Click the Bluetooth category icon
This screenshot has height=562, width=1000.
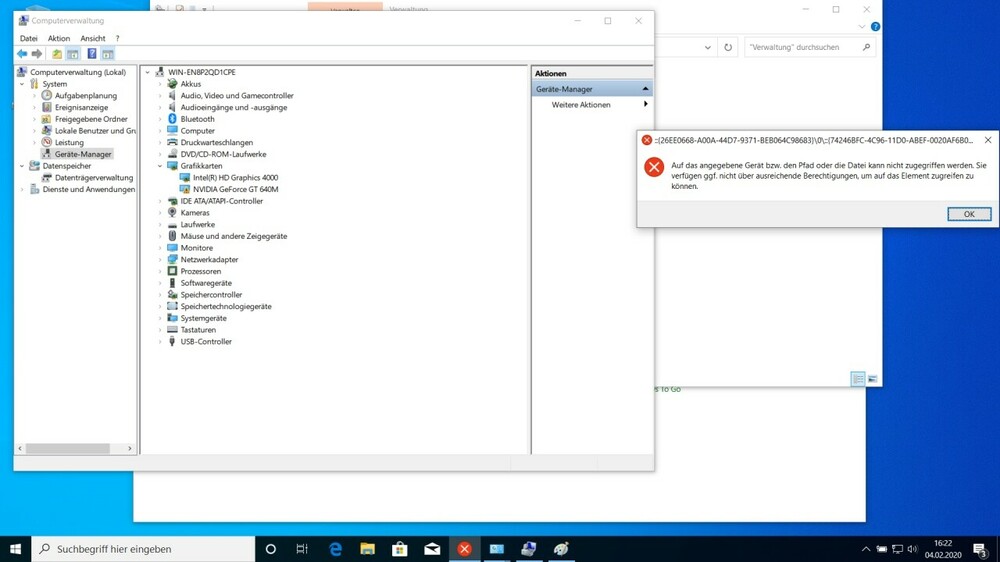point(172,119)
